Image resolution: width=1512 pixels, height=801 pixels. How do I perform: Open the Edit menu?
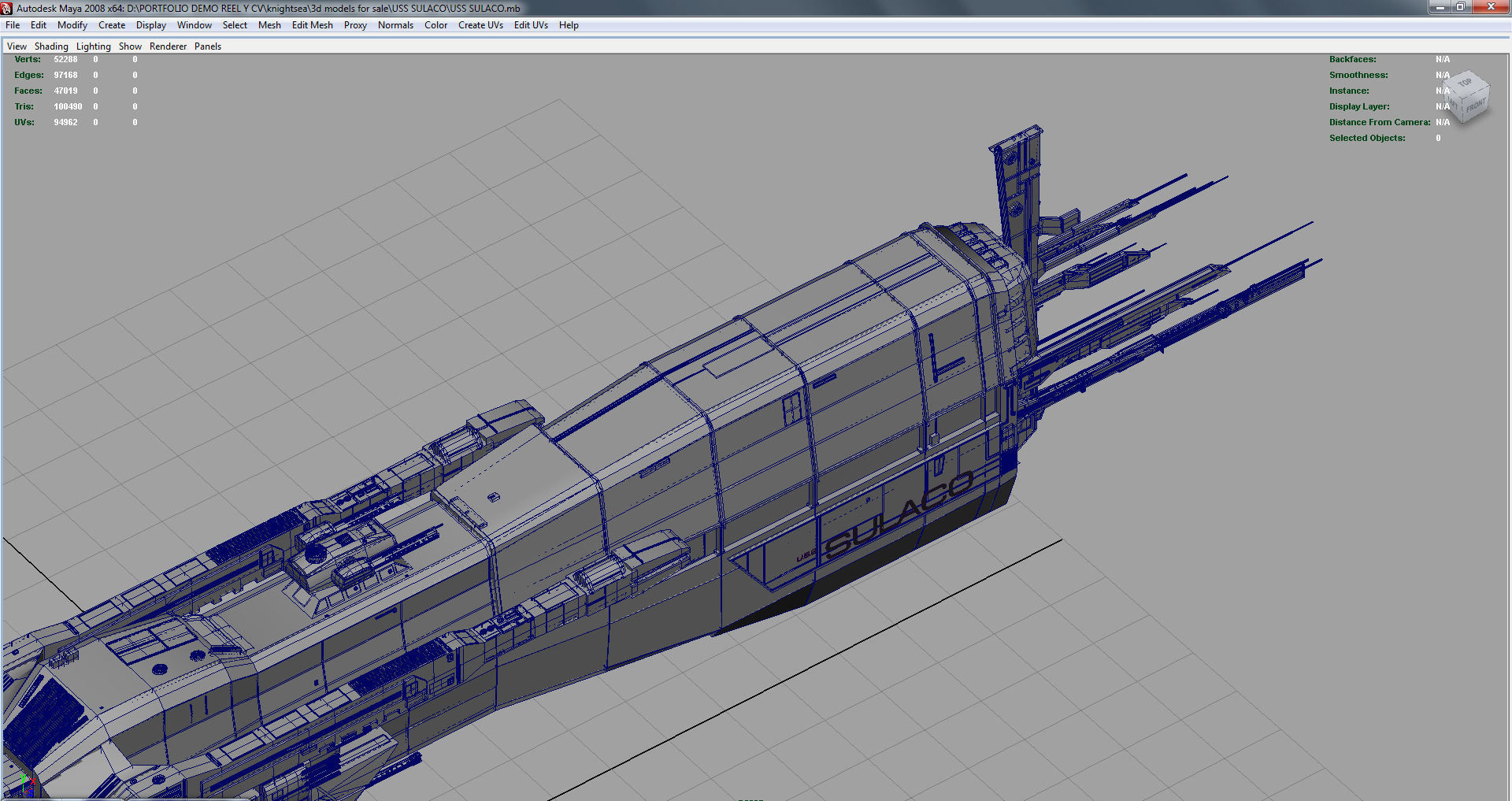tap(39, 25)
